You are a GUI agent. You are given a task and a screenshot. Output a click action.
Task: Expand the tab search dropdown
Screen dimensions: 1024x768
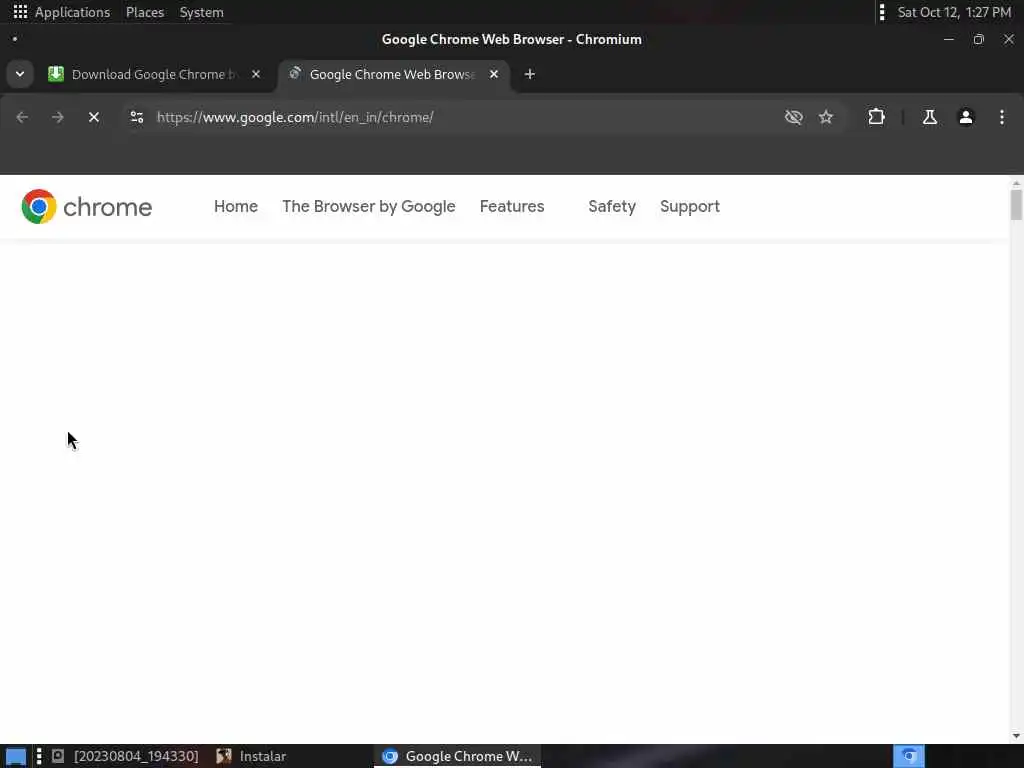pyautogui.click(x=20, y=74)
